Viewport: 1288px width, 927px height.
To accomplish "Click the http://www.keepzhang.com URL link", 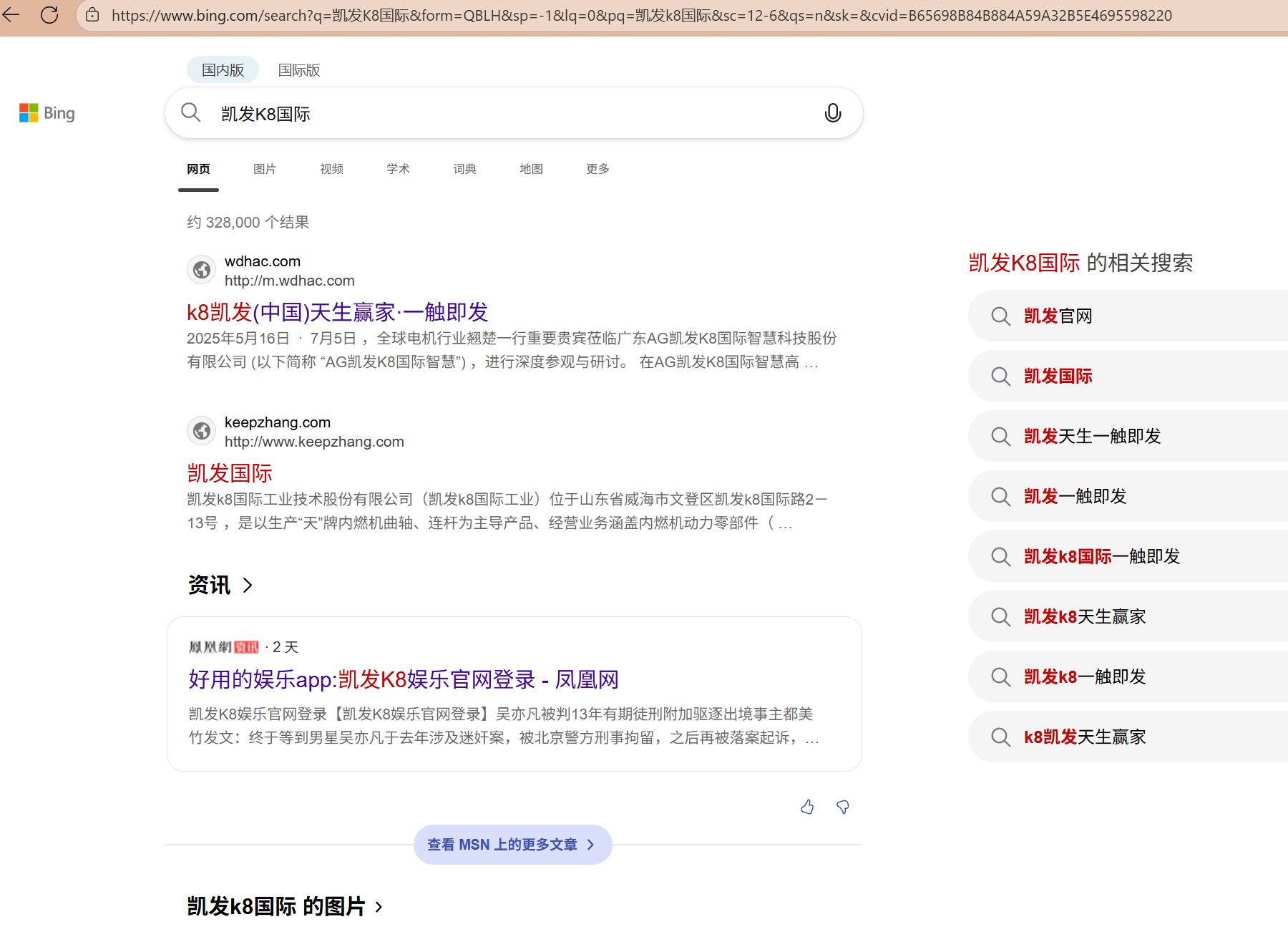I will point(314,442).
